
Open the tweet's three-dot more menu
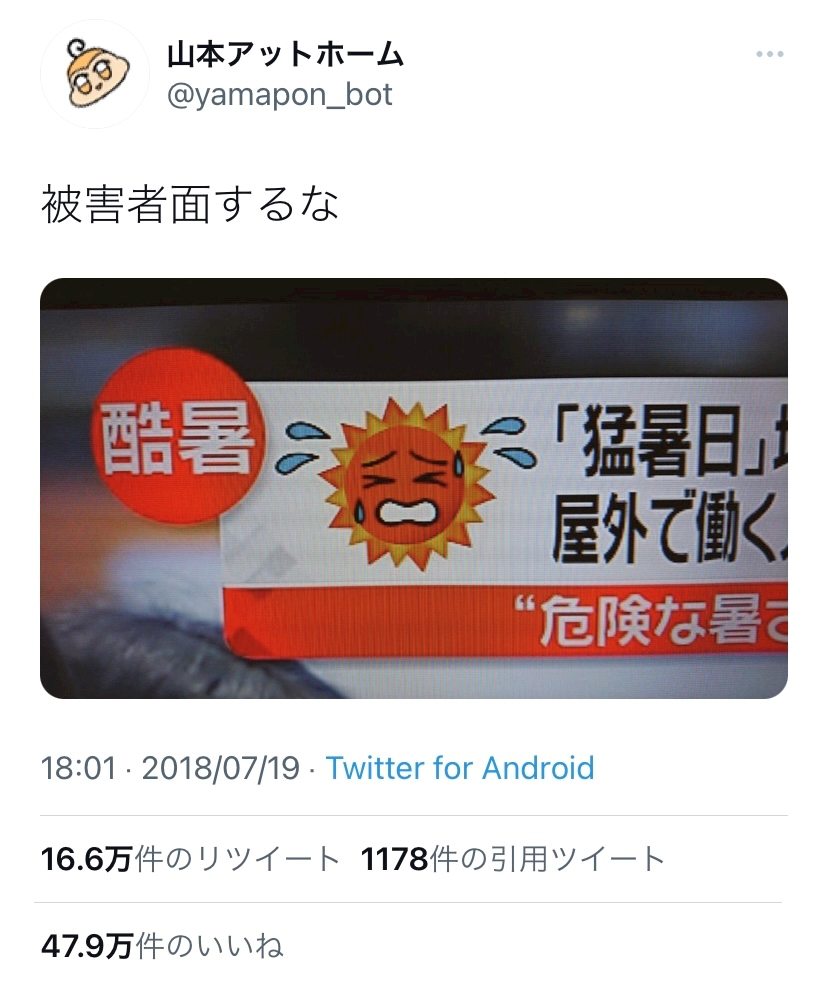pos(769,55)
